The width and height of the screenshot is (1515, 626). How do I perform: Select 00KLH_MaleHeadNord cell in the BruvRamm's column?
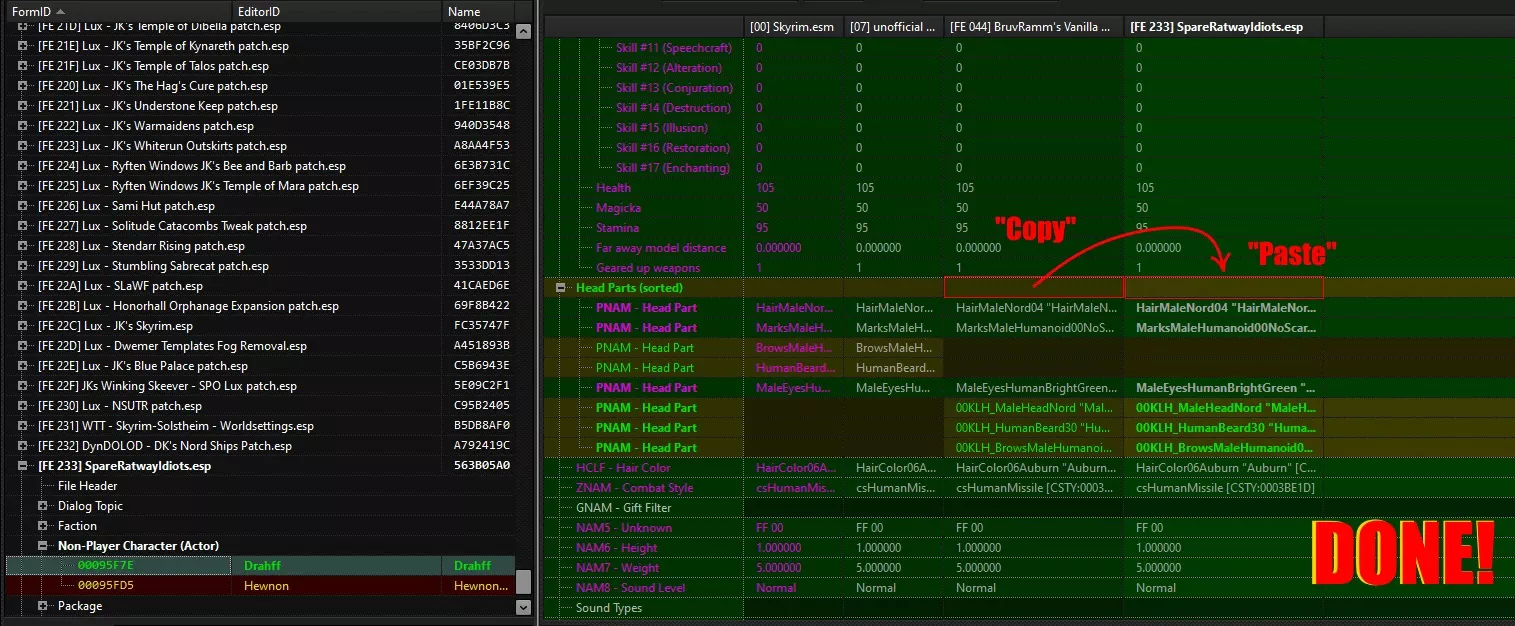[x=1034, y=408]
